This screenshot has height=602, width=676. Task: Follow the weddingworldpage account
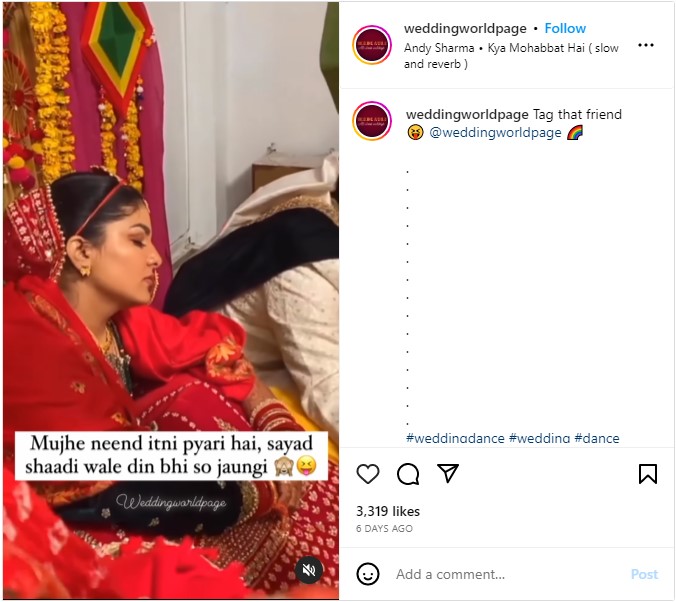[565, 28]
